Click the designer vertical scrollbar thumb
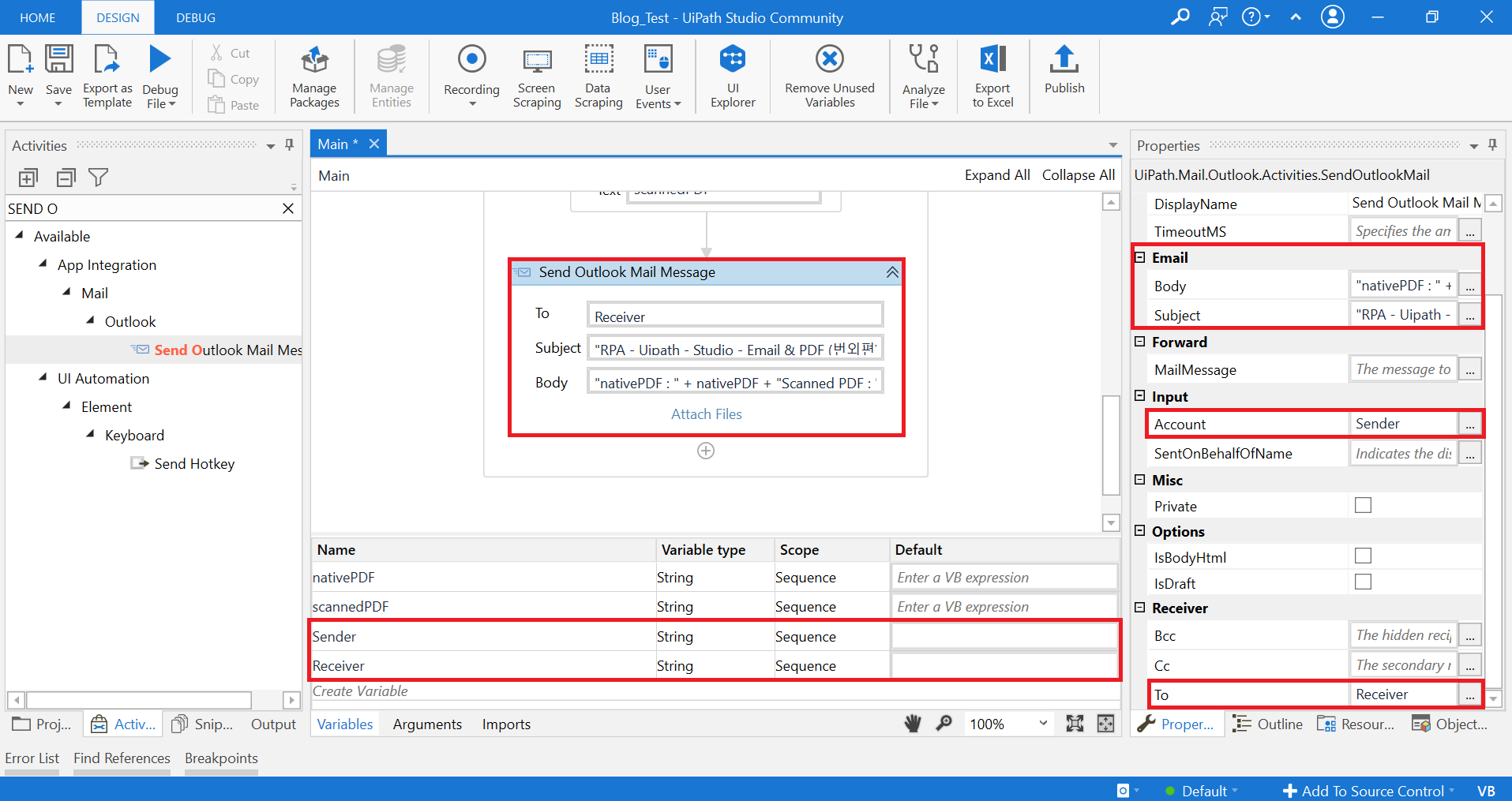Image resolution: width=1512 pixels, height=801 pixels. [x=1111, y=445]
